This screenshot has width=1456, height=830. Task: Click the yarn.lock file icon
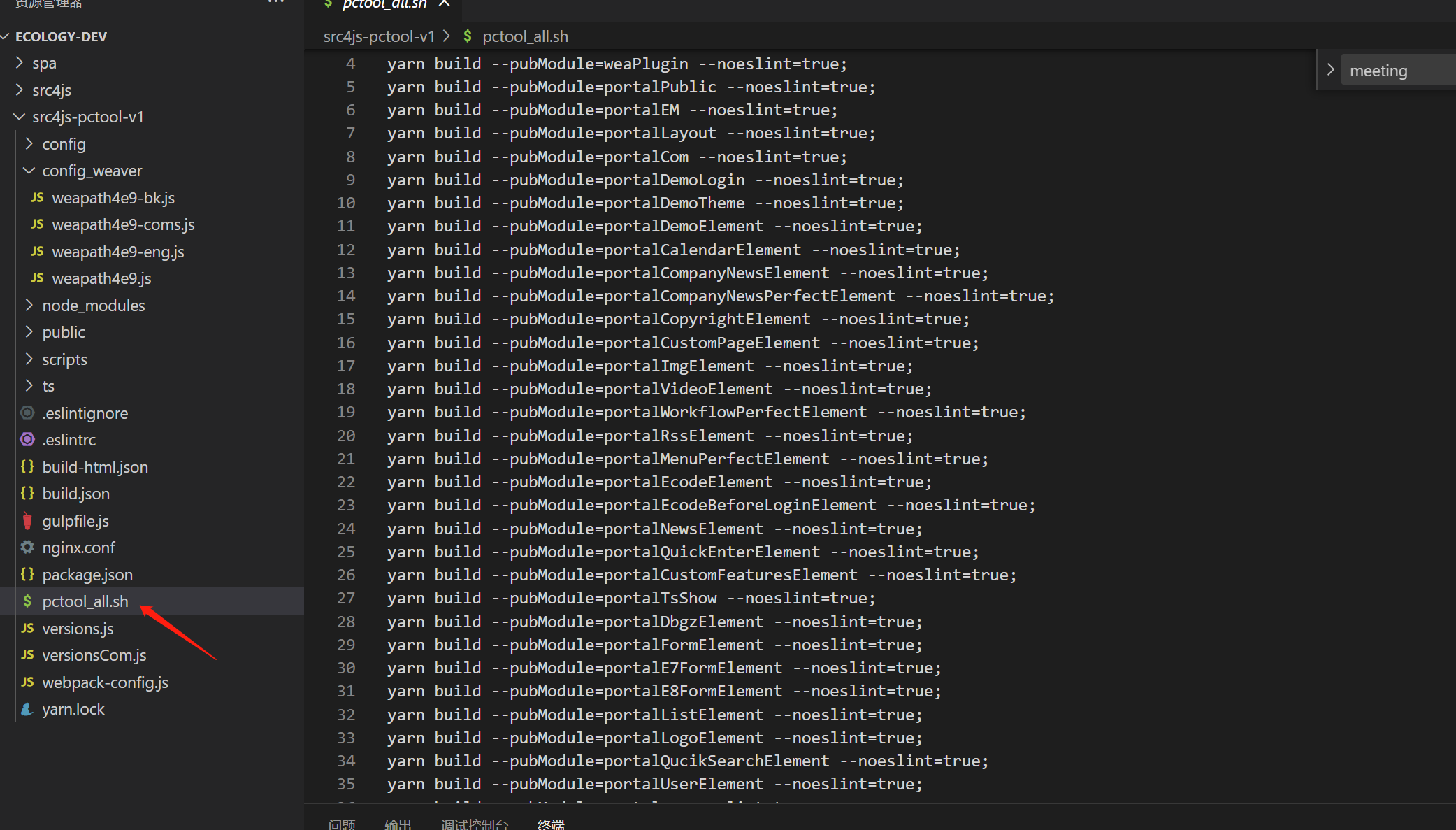click(x=27, y=709)
